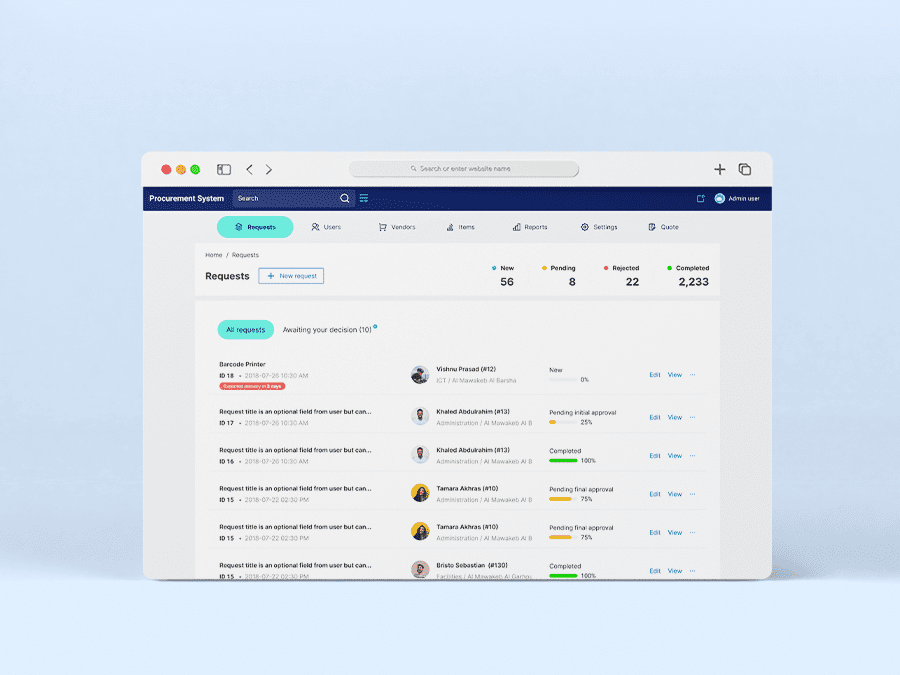Screen dimensions: 900x675
Task: Switch to the Users tab
Action: 326,227
